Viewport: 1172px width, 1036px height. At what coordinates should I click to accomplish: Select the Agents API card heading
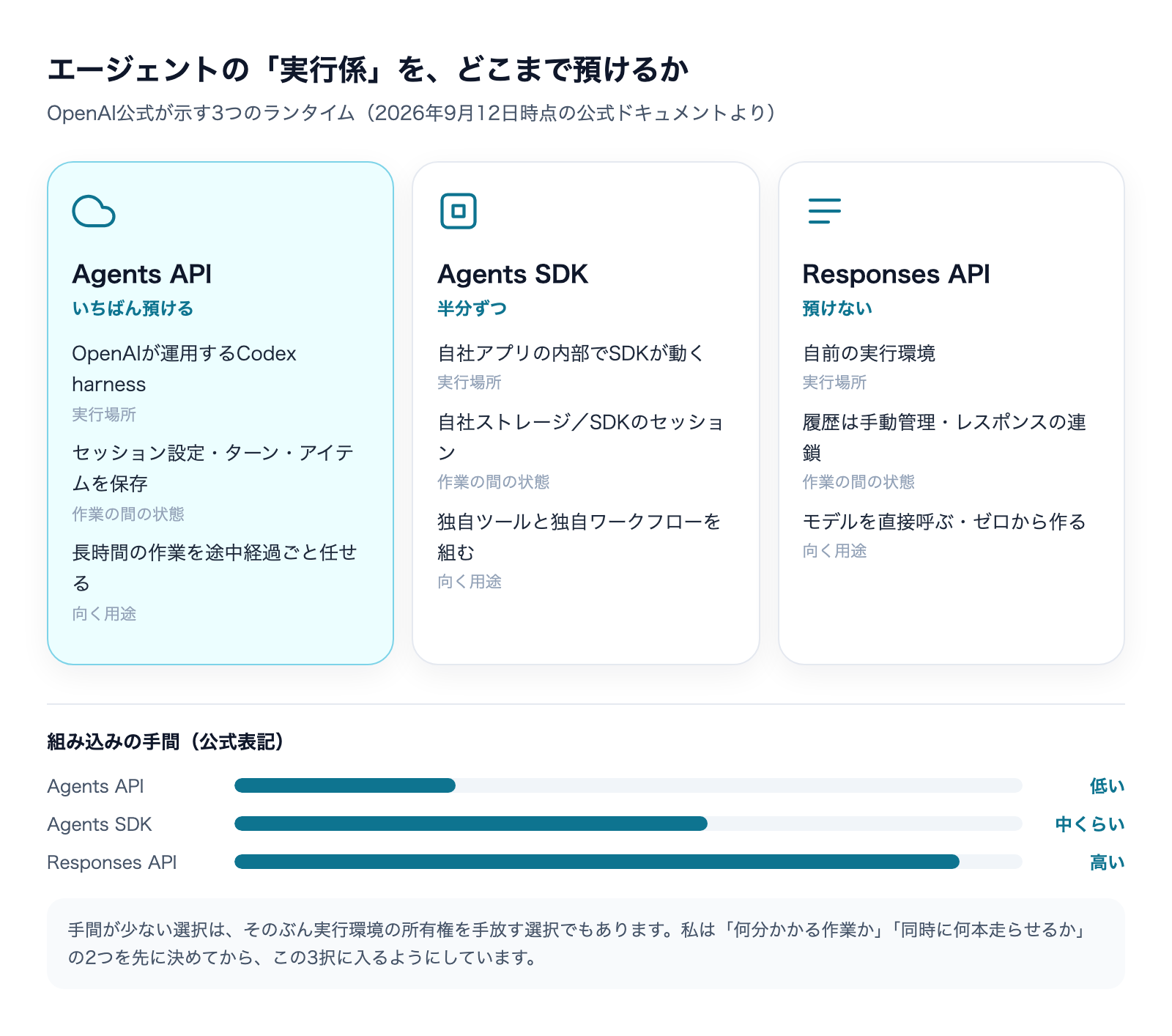point(142,274)
